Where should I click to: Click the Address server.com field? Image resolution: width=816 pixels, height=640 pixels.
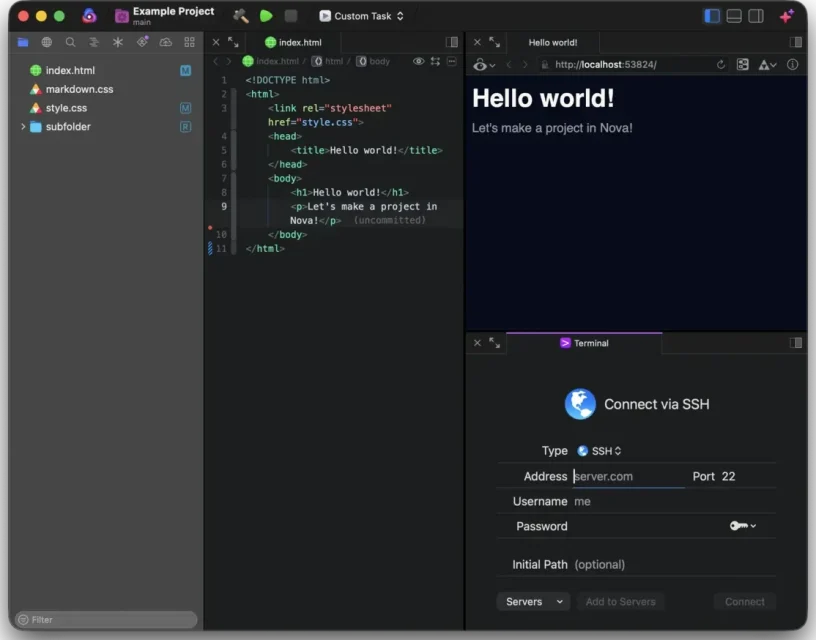pos(629,476)
